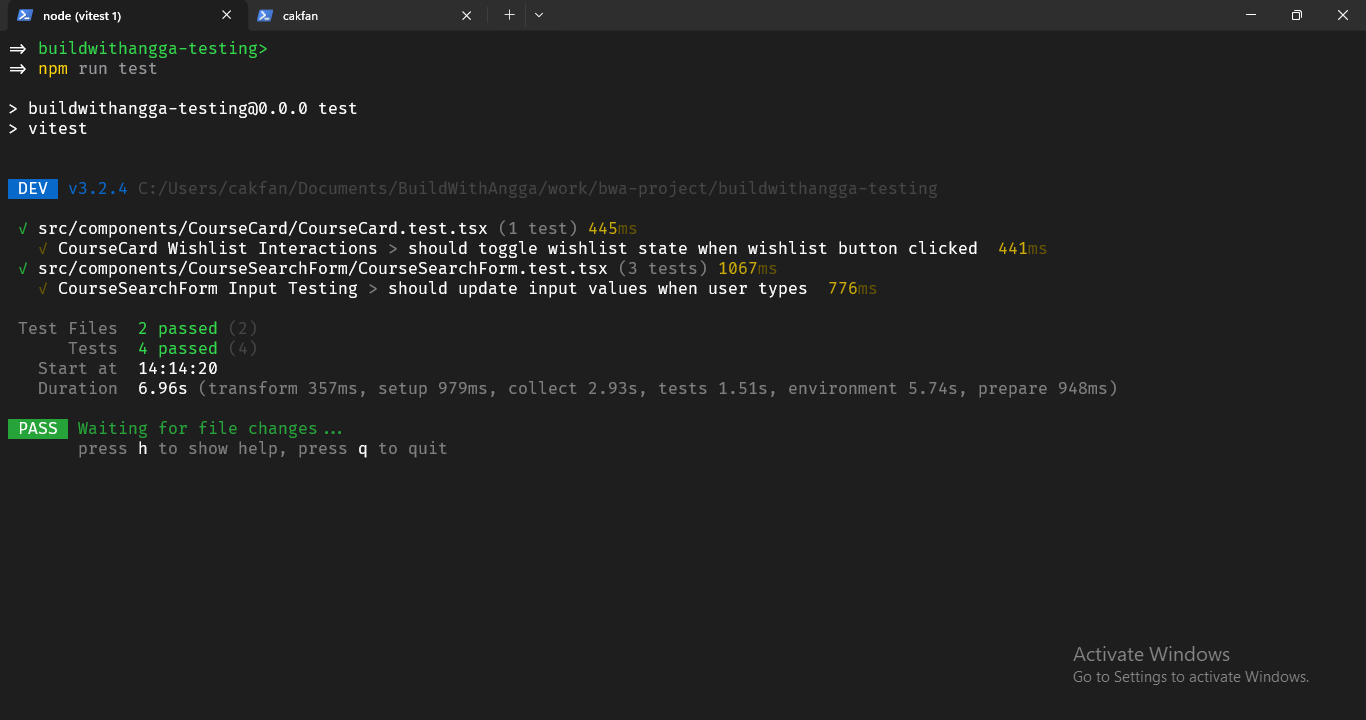1366x720 pixels.
Task: Select the Duration value 6.96s
Action: (162, 388)
